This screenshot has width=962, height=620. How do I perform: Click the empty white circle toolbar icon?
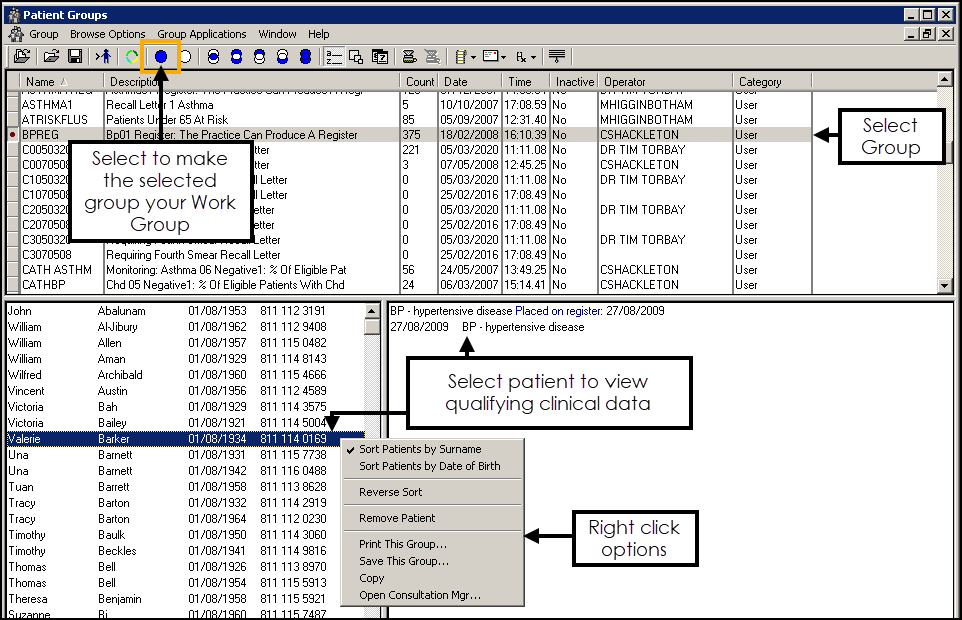point(185,57)
